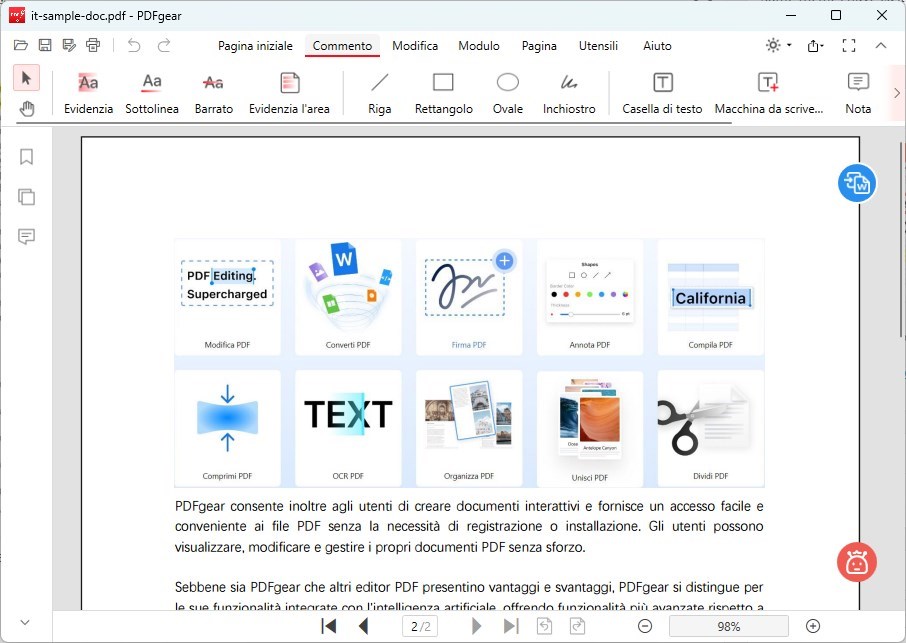
Task: Activate the hand pan tool
Action: pyautogui.click(x=27, y=109)
